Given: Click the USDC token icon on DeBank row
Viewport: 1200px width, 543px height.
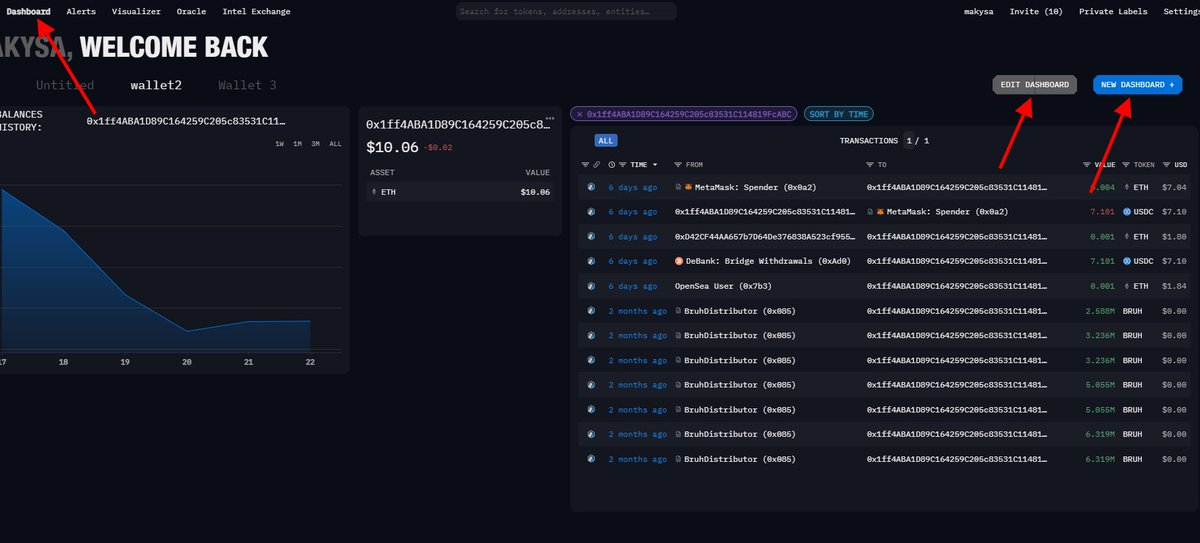Looking at the screenshot, I should click(1127, 261).
